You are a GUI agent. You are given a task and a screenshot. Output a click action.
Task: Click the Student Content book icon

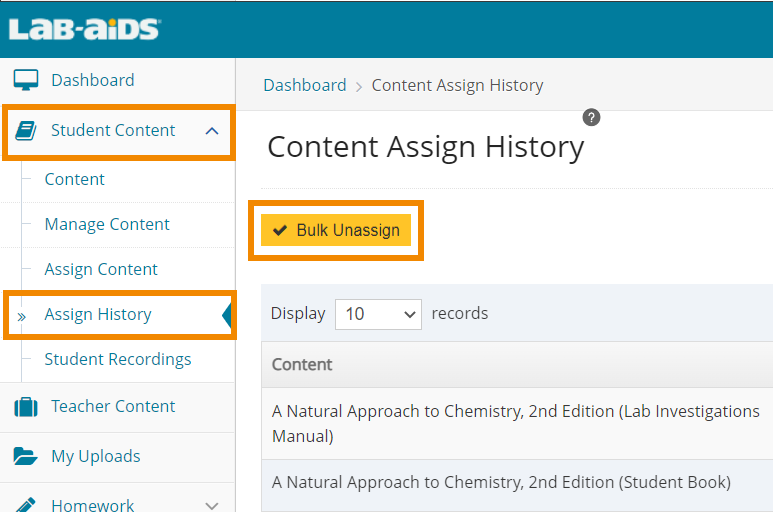pos(27,131)
